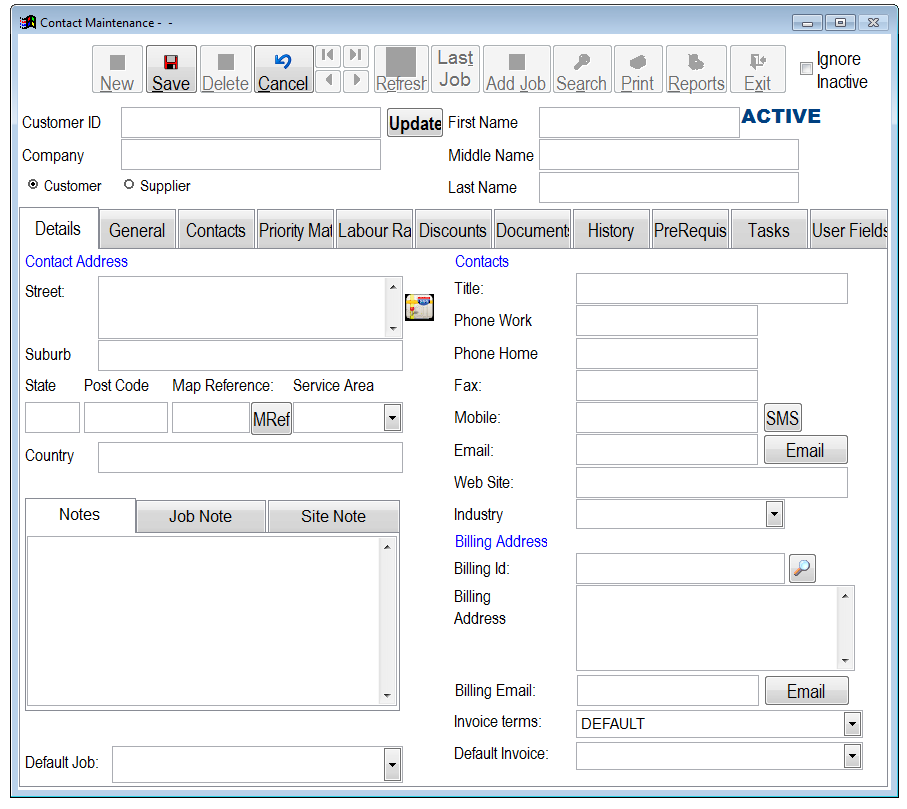Switch to the History tab
The image size is (907, 809).
610,230
